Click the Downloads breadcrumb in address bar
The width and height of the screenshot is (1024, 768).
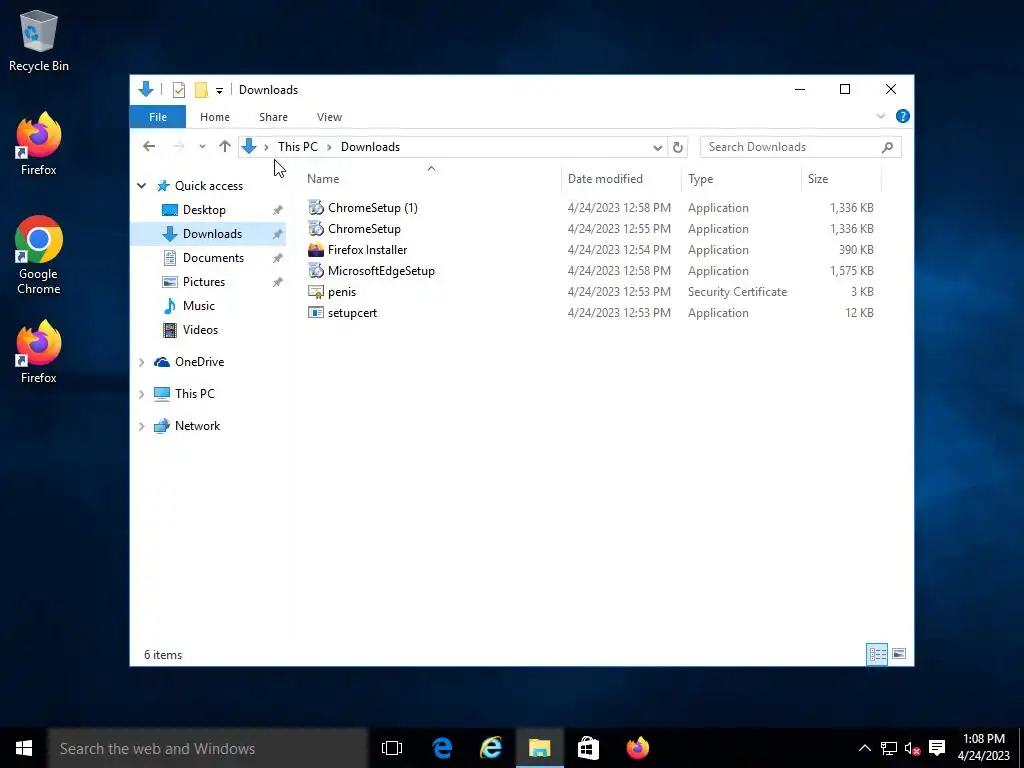[x=370, y=147]
